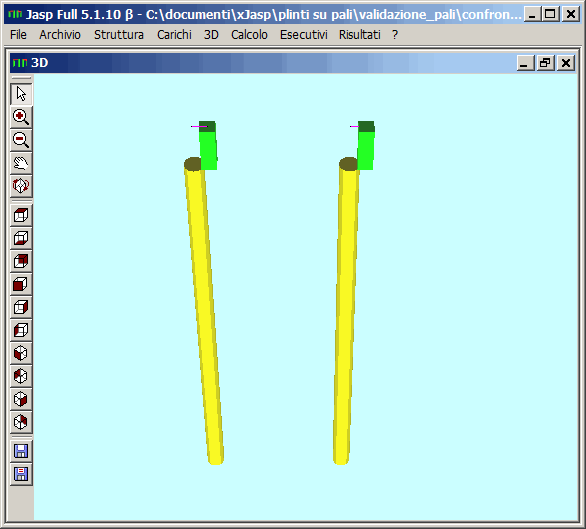Choose the first wireframe cube view
Viewport: 586px width, 529px height.
[x=21, y=215]
